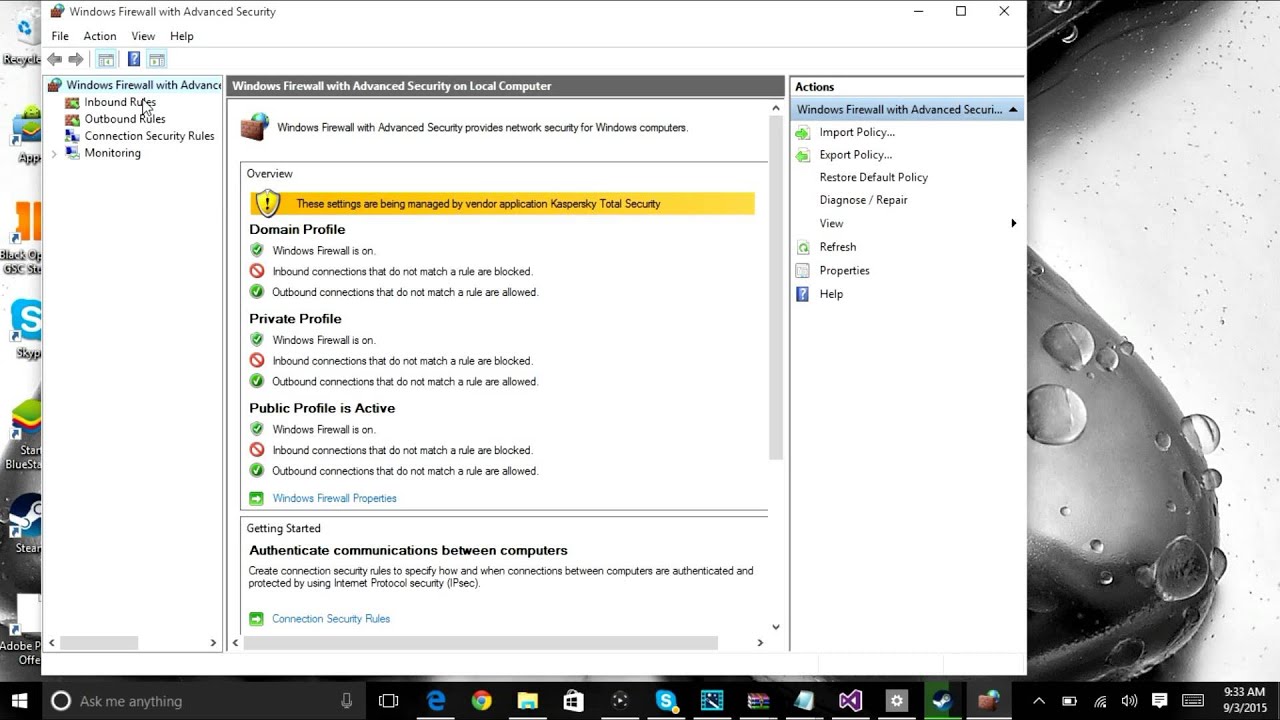1280x720 pixels.
Task: Open the Windows Start menu
Action: click(x=20, y=701)
